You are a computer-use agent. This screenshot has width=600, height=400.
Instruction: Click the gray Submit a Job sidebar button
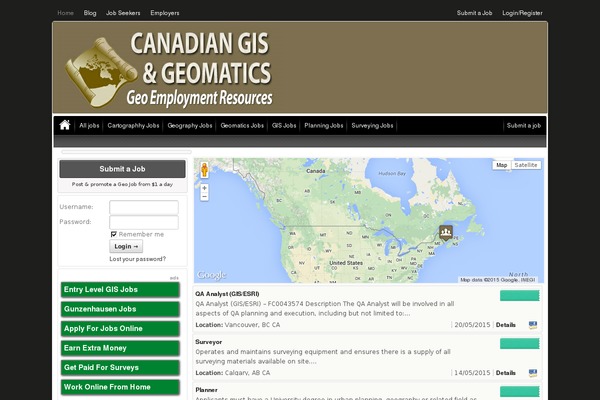click(122, 169)
